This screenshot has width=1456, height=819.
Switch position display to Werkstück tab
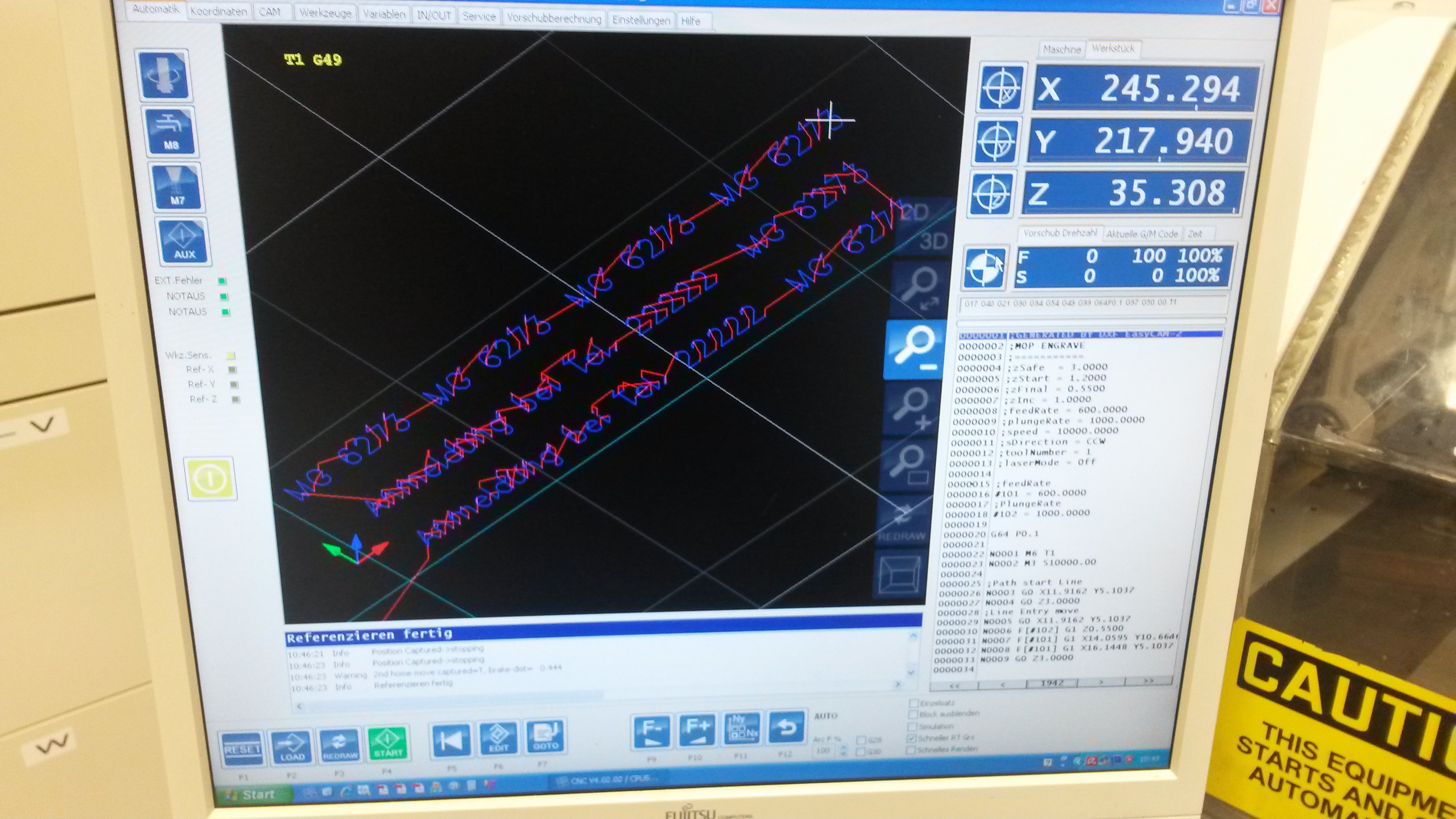point(1113,49)
